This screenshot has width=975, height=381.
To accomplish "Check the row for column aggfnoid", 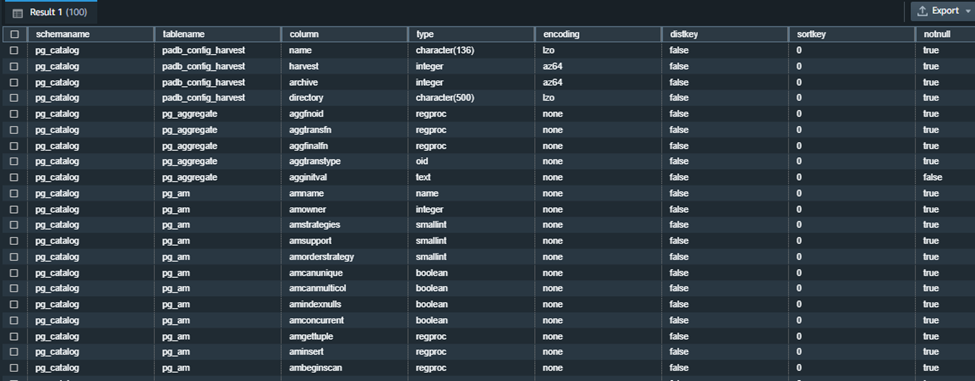I will (x=14, y=114).
